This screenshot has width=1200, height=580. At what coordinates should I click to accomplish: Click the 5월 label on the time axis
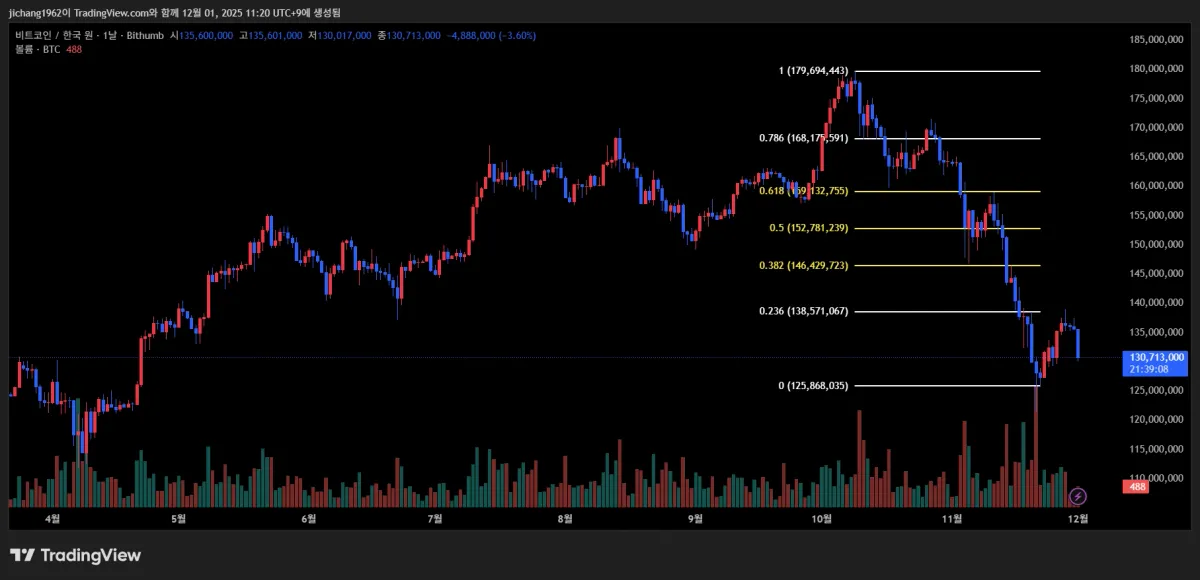click(179, 519)
